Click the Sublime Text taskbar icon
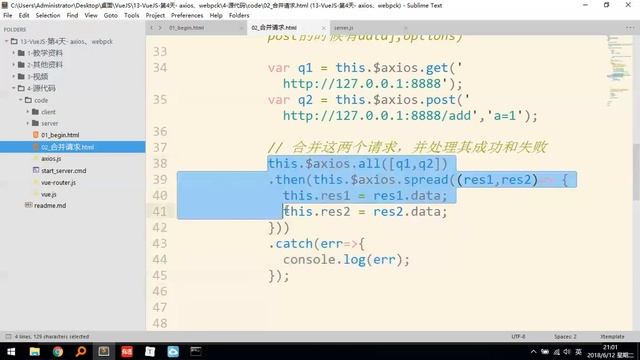The height and width of the screenshot is (360, 640). point(104,351)
